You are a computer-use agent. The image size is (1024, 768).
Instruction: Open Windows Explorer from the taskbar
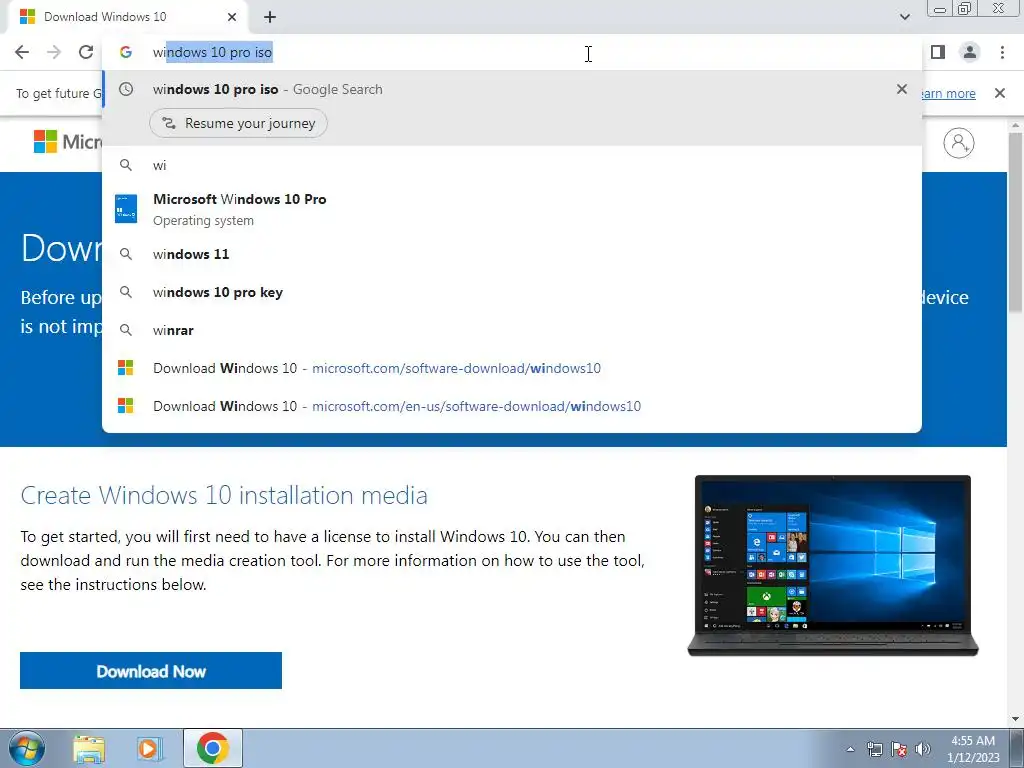pos(89,749)
